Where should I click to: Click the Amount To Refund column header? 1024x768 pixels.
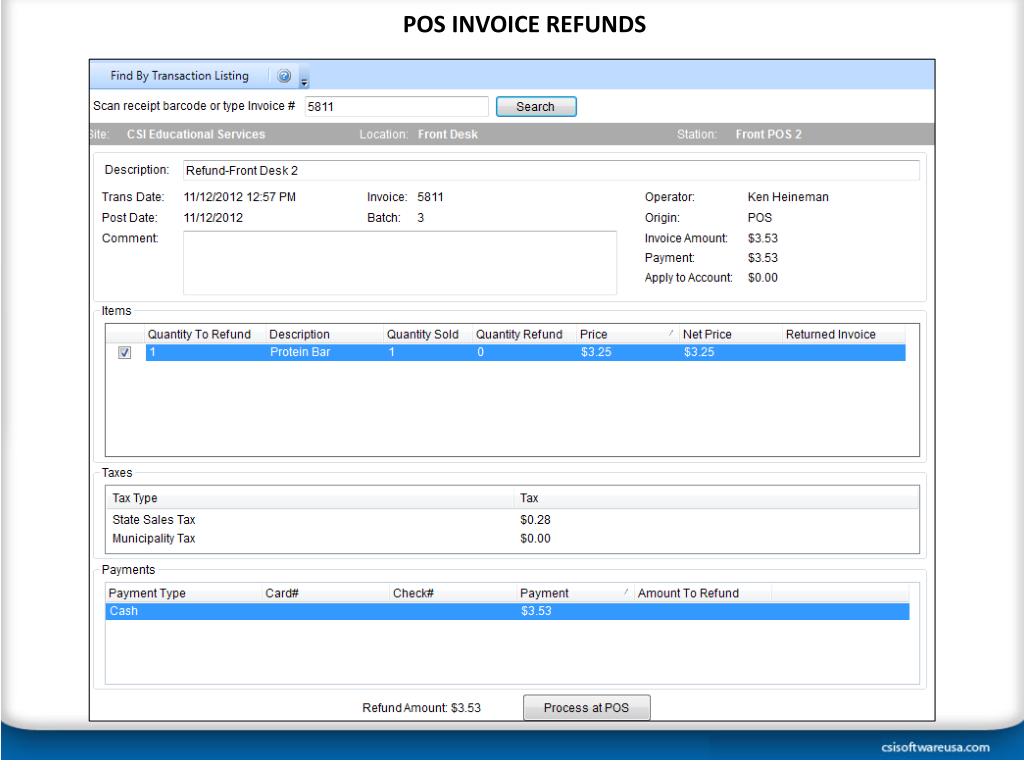[x=703, y=593]
